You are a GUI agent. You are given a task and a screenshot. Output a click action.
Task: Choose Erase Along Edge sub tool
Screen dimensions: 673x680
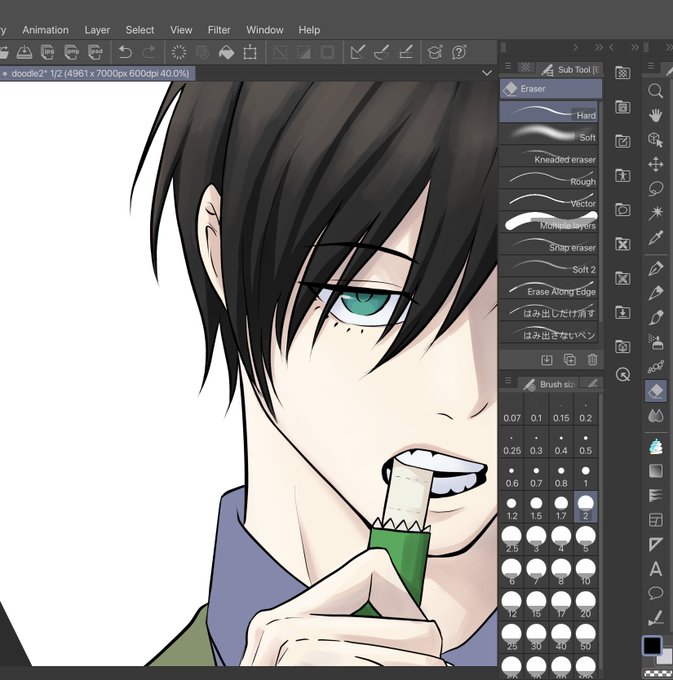click(549, 288)
